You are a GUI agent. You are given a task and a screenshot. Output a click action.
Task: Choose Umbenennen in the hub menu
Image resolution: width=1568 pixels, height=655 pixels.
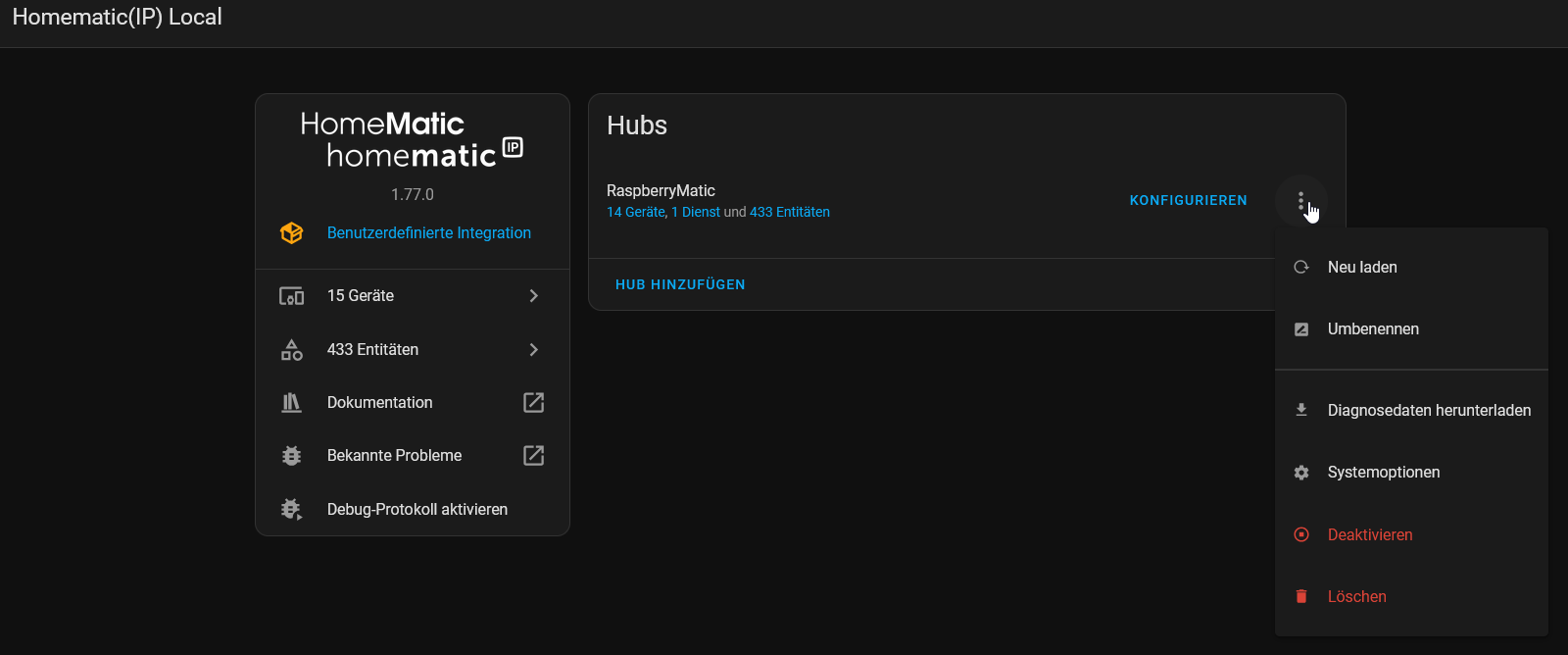[1411, 329]
